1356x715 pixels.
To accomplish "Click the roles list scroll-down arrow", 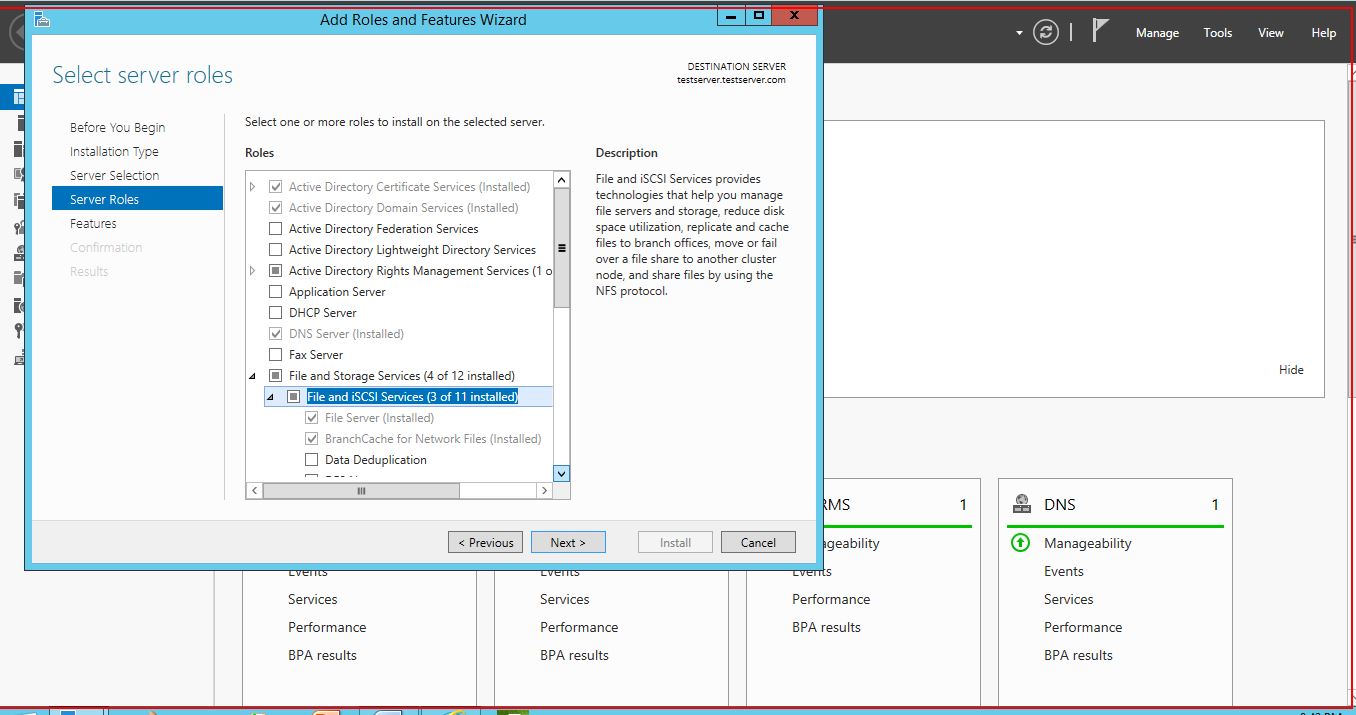I will point(561,474).
